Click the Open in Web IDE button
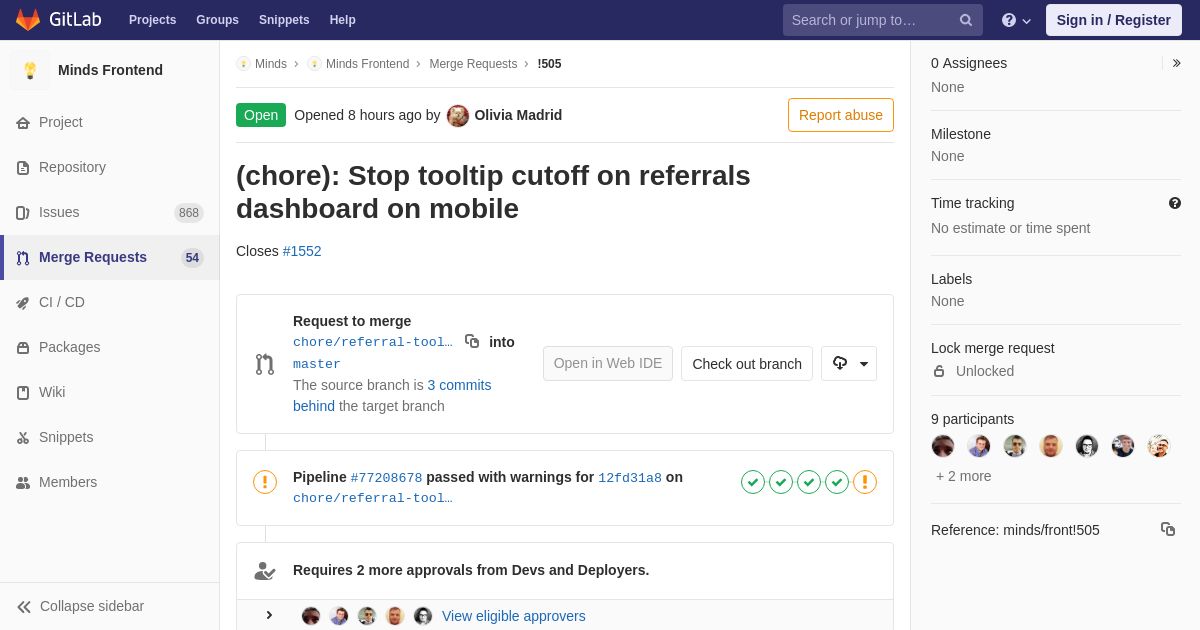Viewport: 1200px width, 630px height. (x=608, y=364)
